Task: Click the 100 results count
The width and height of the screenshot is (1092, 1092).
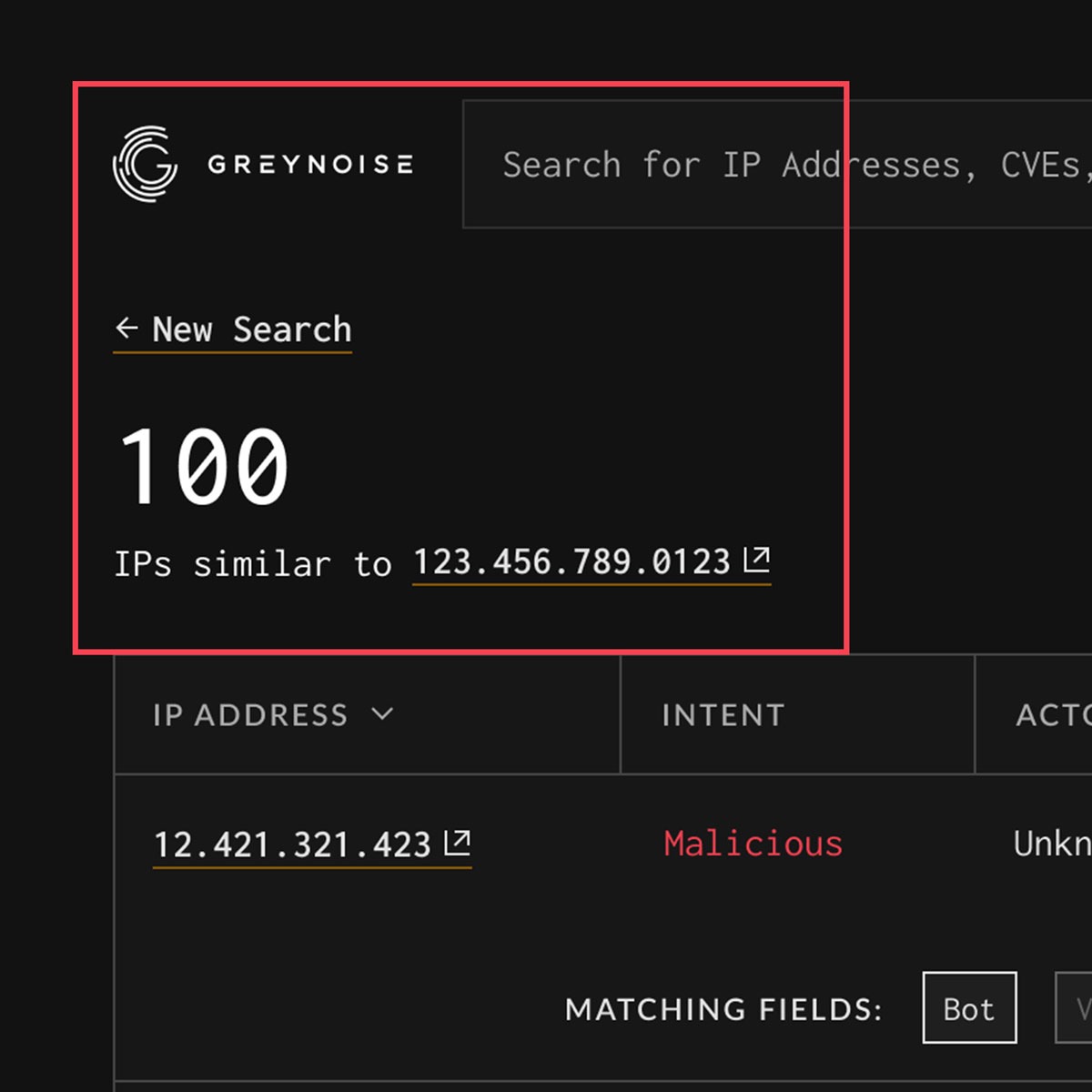Action: (x=204, y=467)
